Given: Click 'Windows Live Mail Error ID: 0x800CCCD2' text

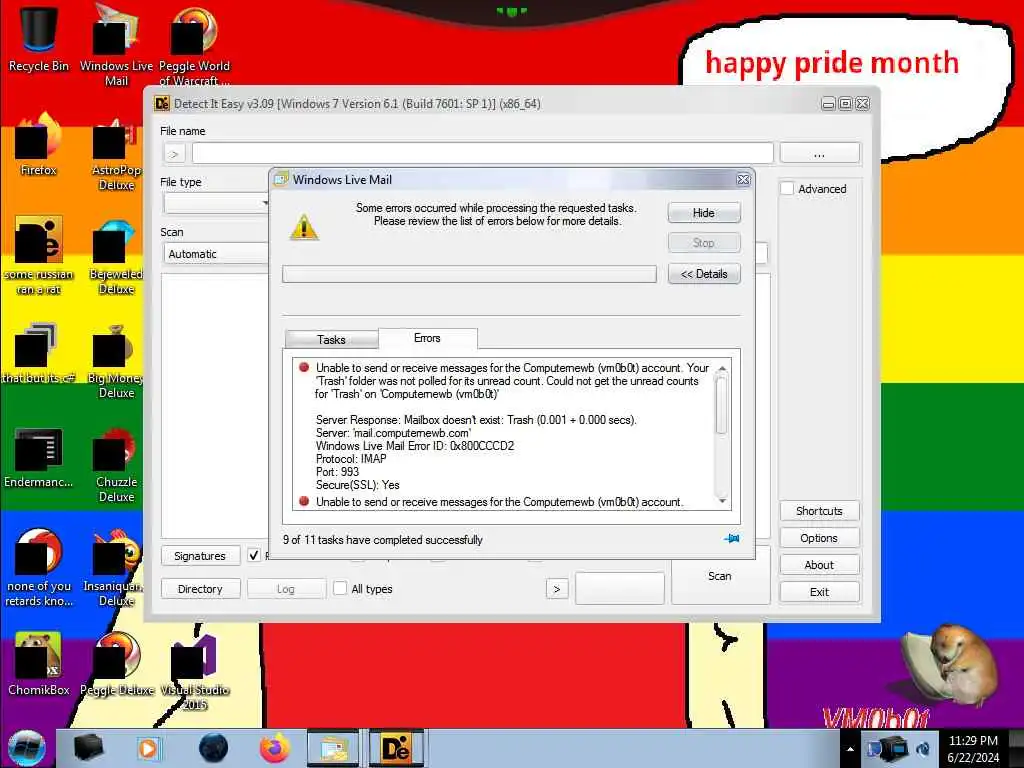Looking at the screenshot, I should pyautogui.click(x=415, y=446).
